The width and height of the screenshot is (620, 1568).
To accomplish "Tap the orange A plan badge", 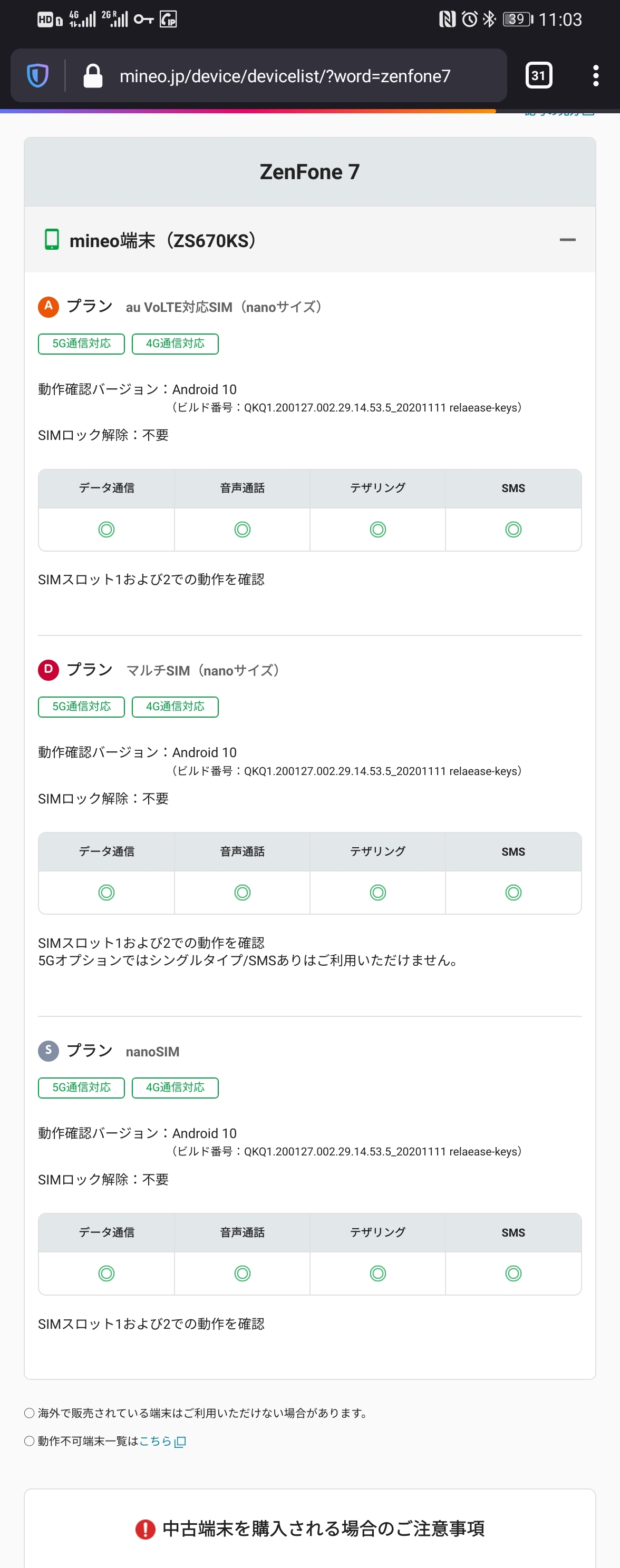I will [x=48, y=306].
